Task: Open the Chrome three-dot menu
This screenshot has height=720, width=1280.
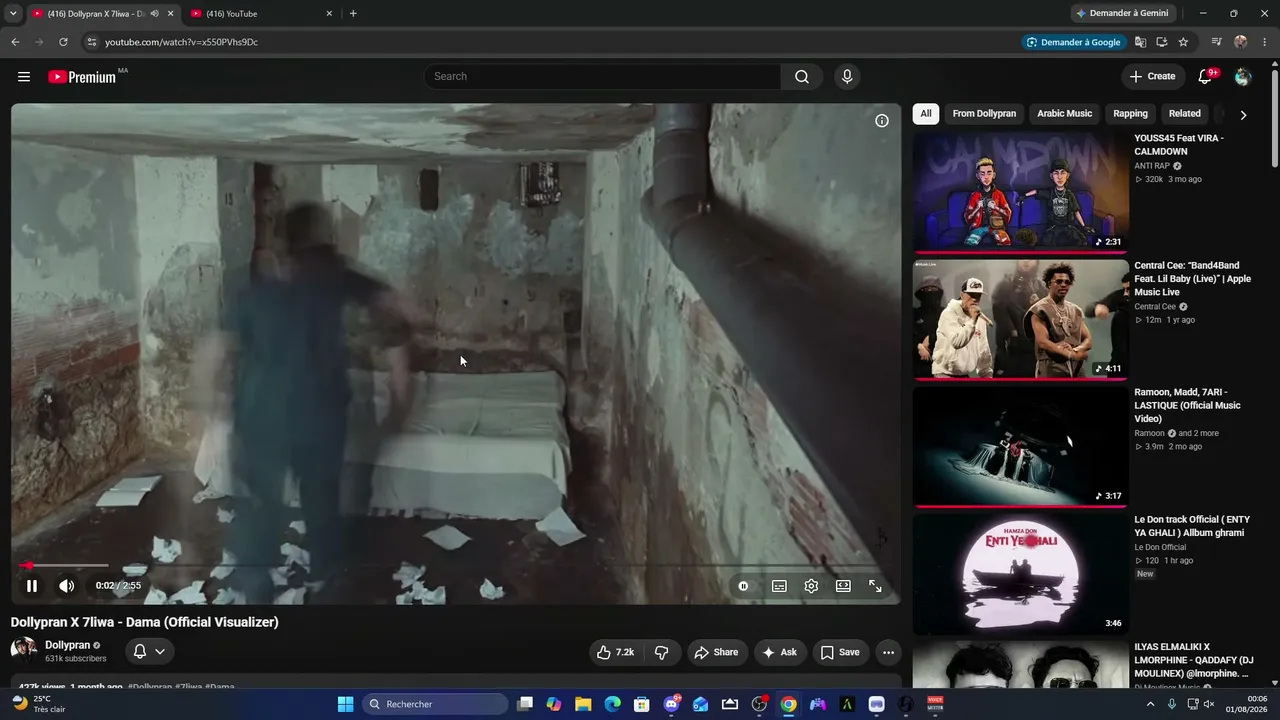Action: (x=1264, y=42)
